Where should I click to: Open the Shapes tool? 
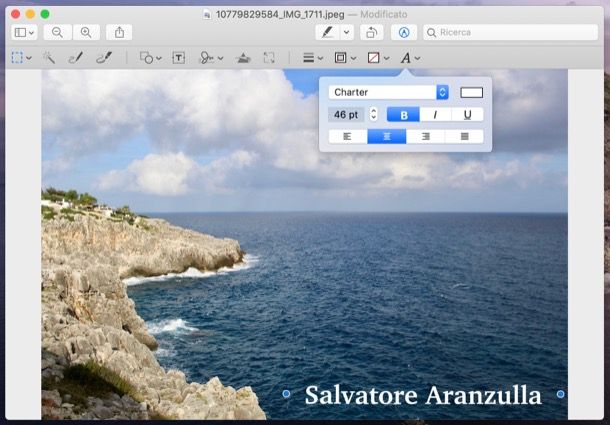(x=146, y=58)
